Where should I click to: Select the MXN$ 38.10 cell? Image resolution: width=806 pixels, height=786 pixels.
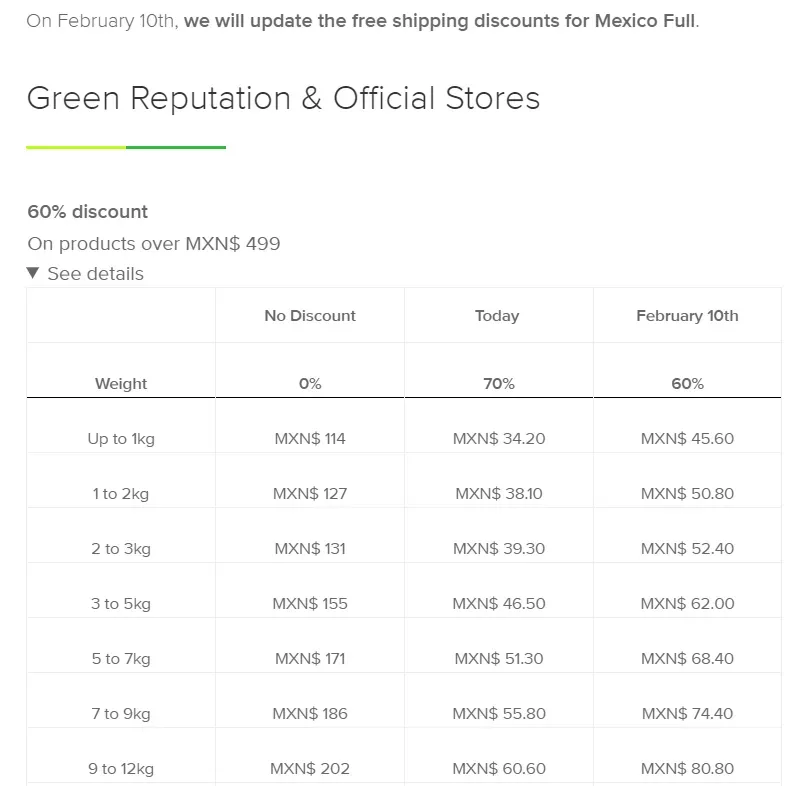(499, 493)
